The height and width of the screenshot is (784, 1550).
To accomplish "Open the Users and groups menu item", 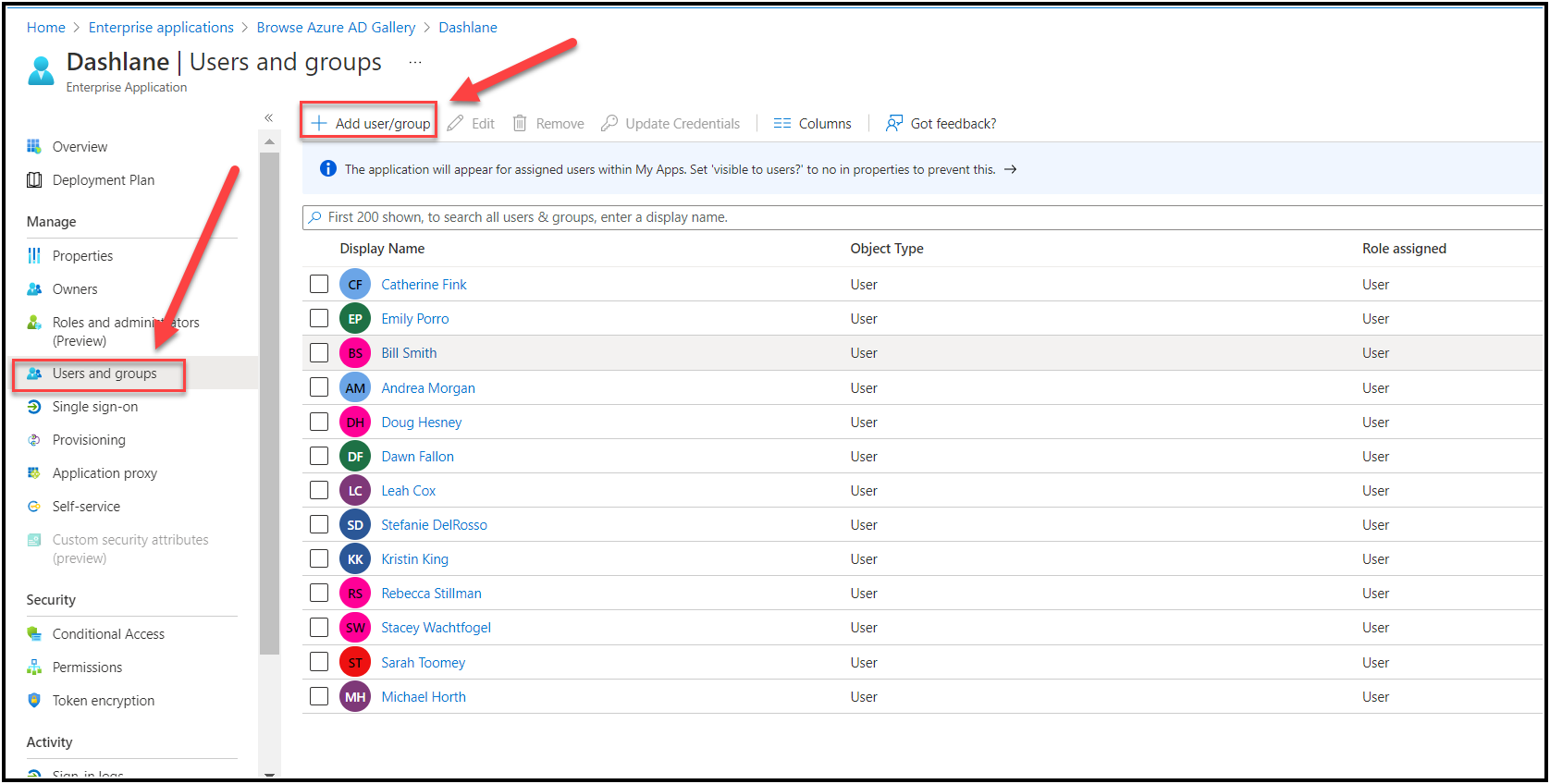I will [105, 374].
